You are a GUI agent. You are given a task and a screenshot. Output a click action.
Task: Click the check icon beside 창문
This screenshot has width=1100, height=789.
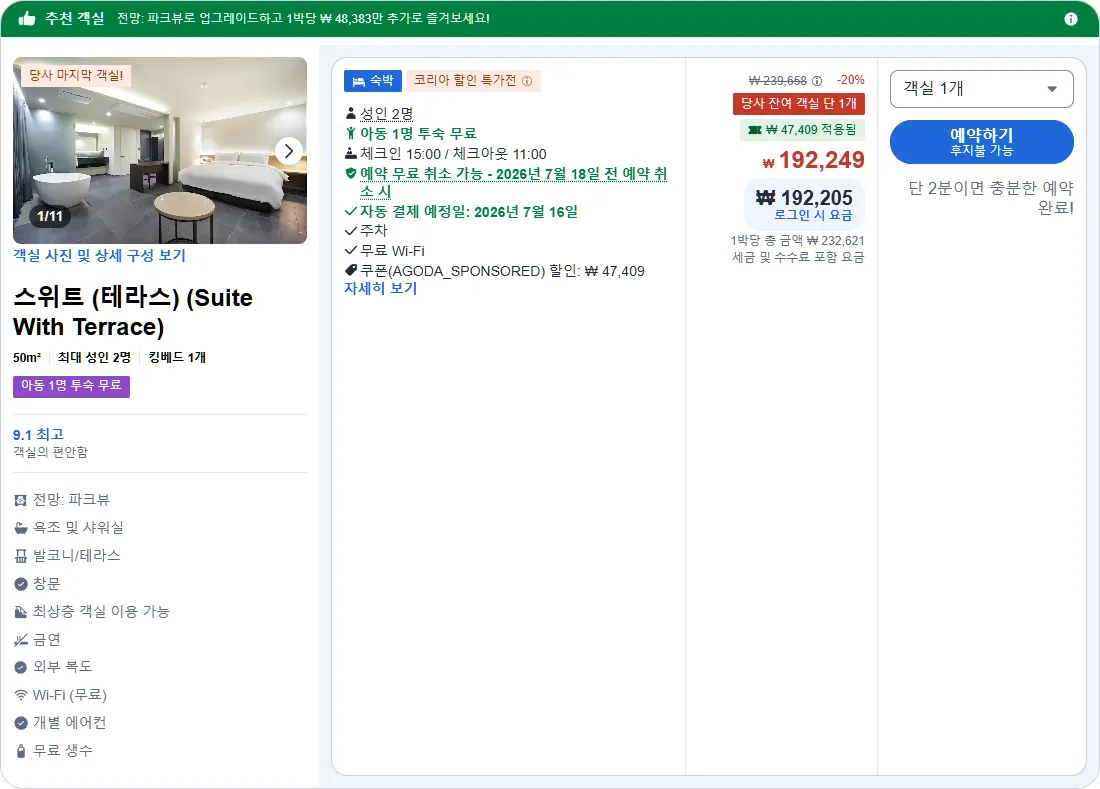click(x=20, y=584)
